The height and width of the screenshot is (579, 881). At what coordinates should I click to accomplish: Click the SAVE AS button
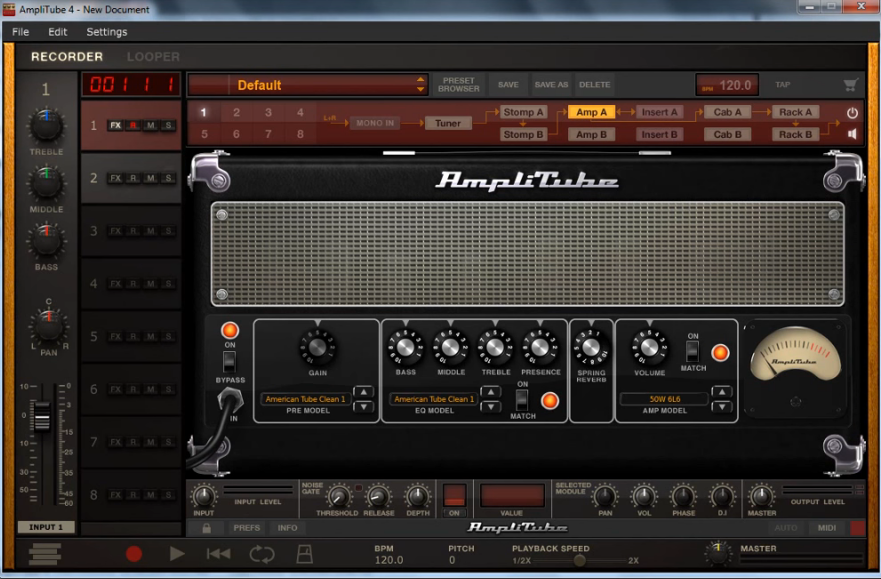click(551, 85)
